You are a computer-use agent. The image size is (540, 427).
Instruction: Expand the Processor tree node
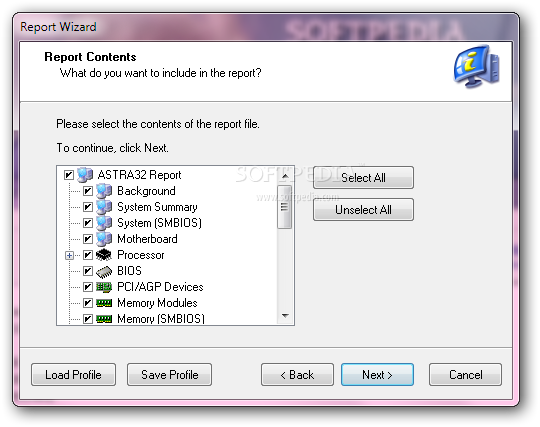click(x=69, y=255)
